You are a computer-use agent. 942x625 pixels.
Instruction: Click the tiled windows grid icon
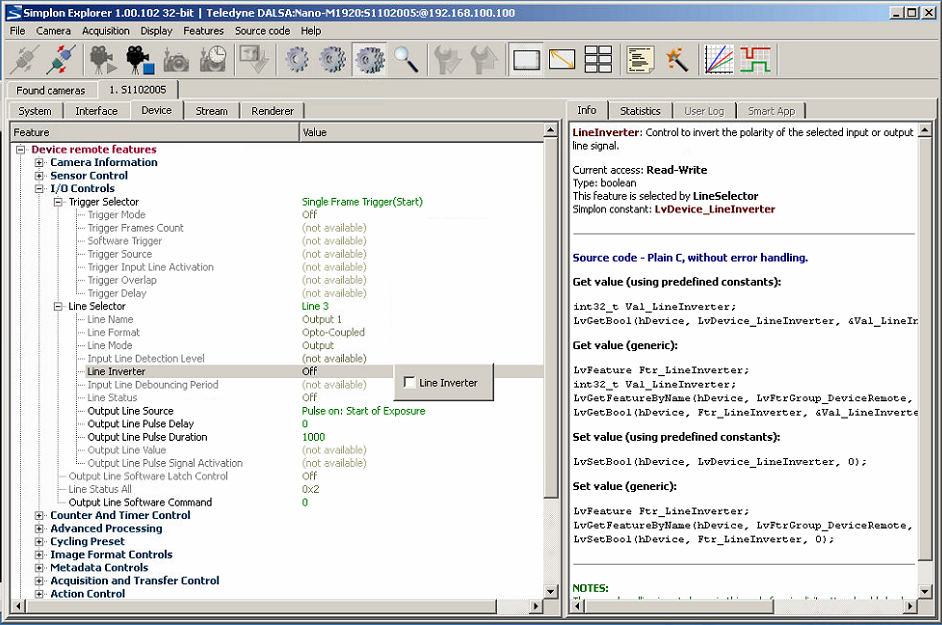pos(598,60)
